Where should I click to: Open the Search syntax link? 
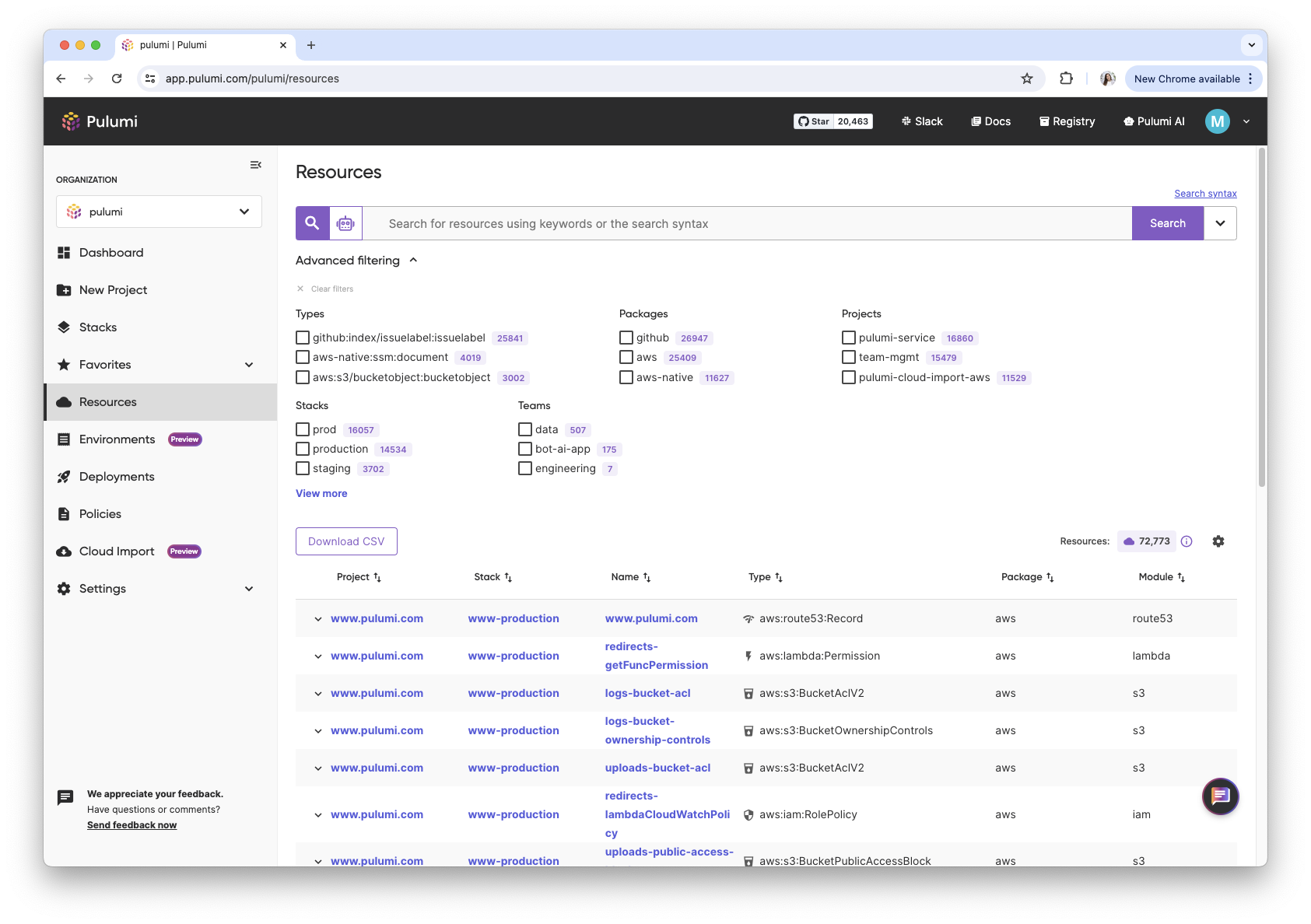point(1204,193)
